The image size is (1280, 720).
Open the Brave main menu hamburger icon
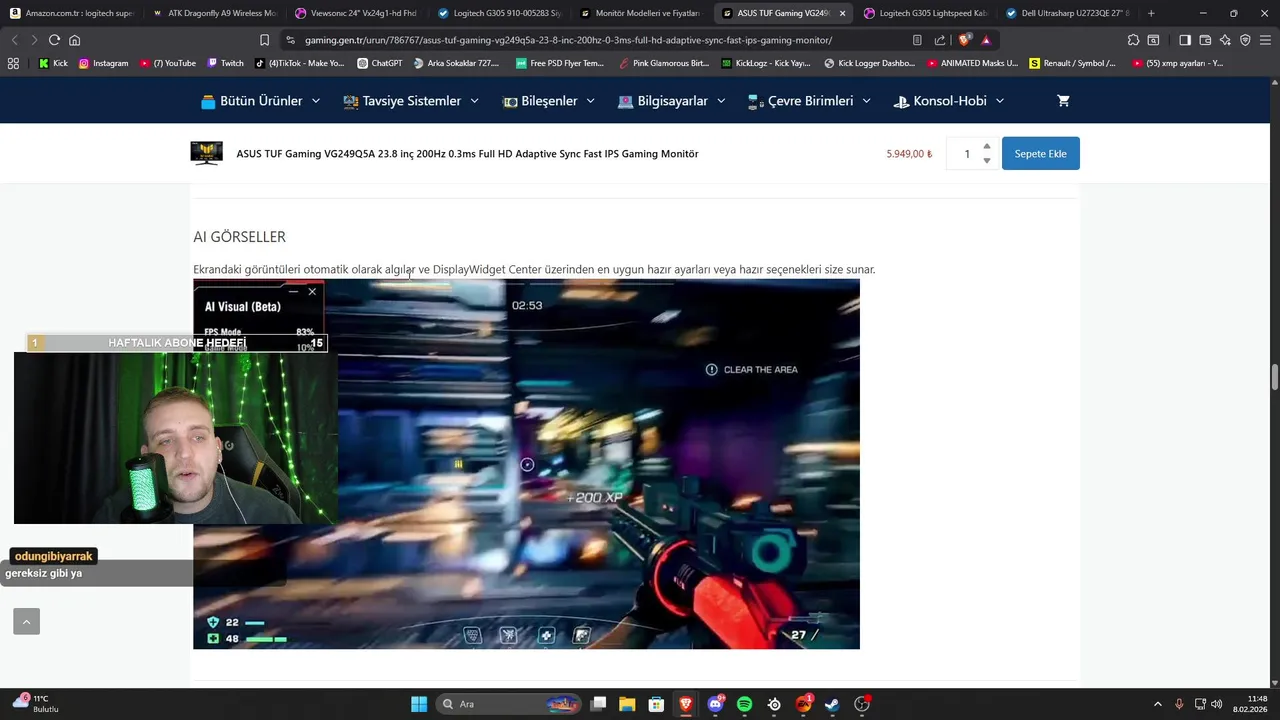1265,40
